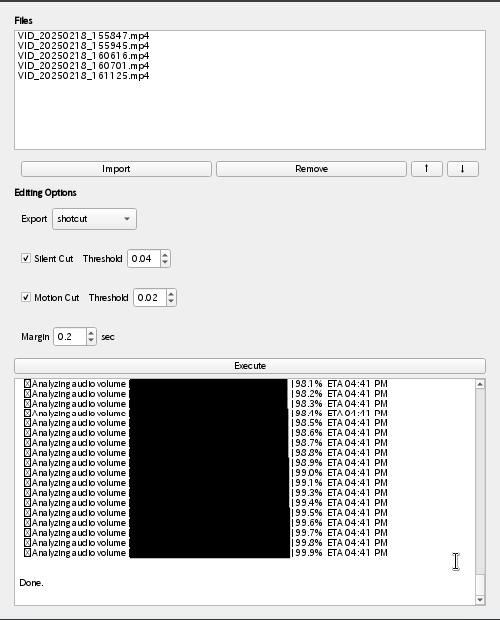Screen dimensions: 500x620
Task: Decrease the Motion Cut threshold value
Action: click(171, 302)
